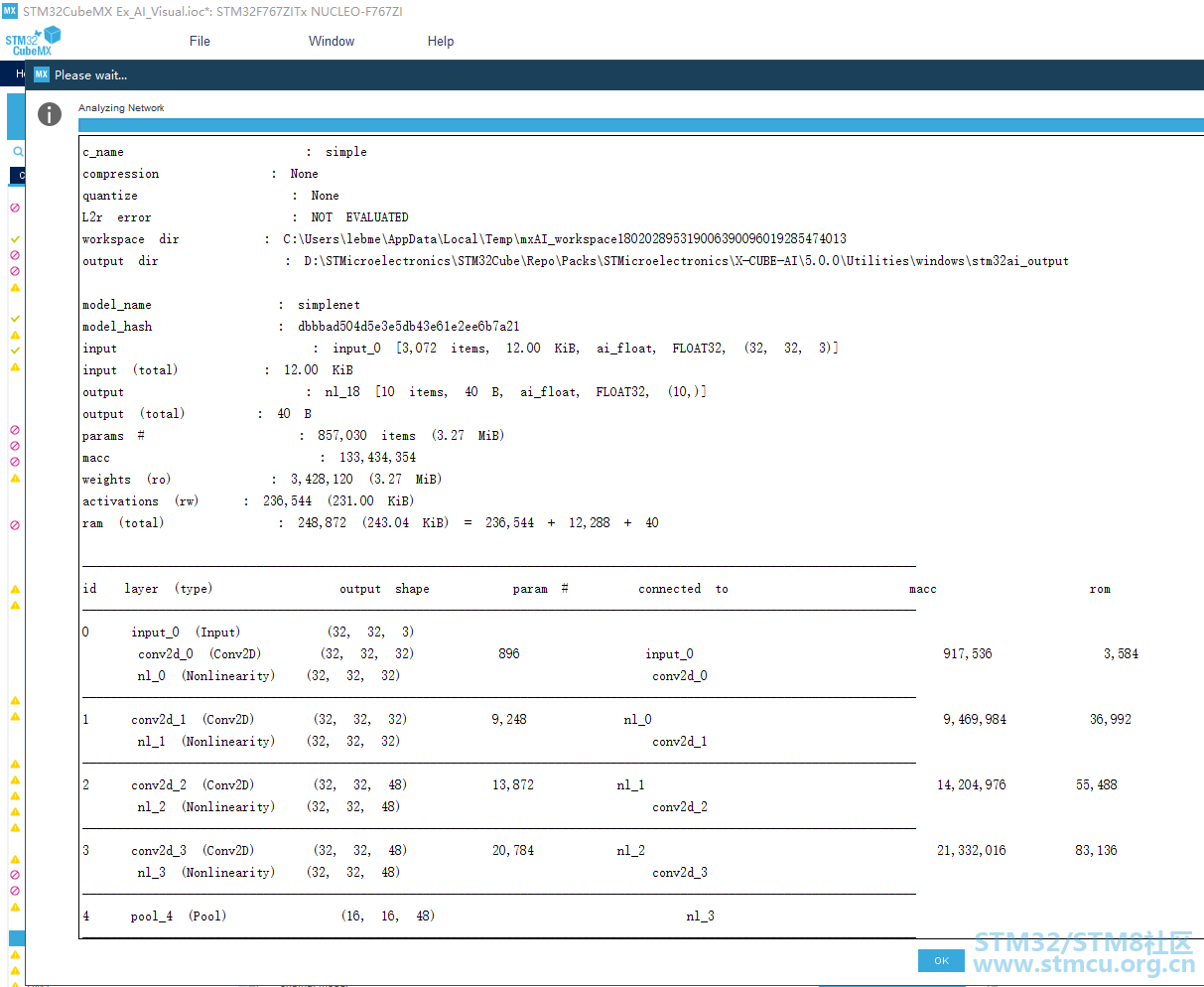Click the 'rom' table column header

click(1100, 589)
